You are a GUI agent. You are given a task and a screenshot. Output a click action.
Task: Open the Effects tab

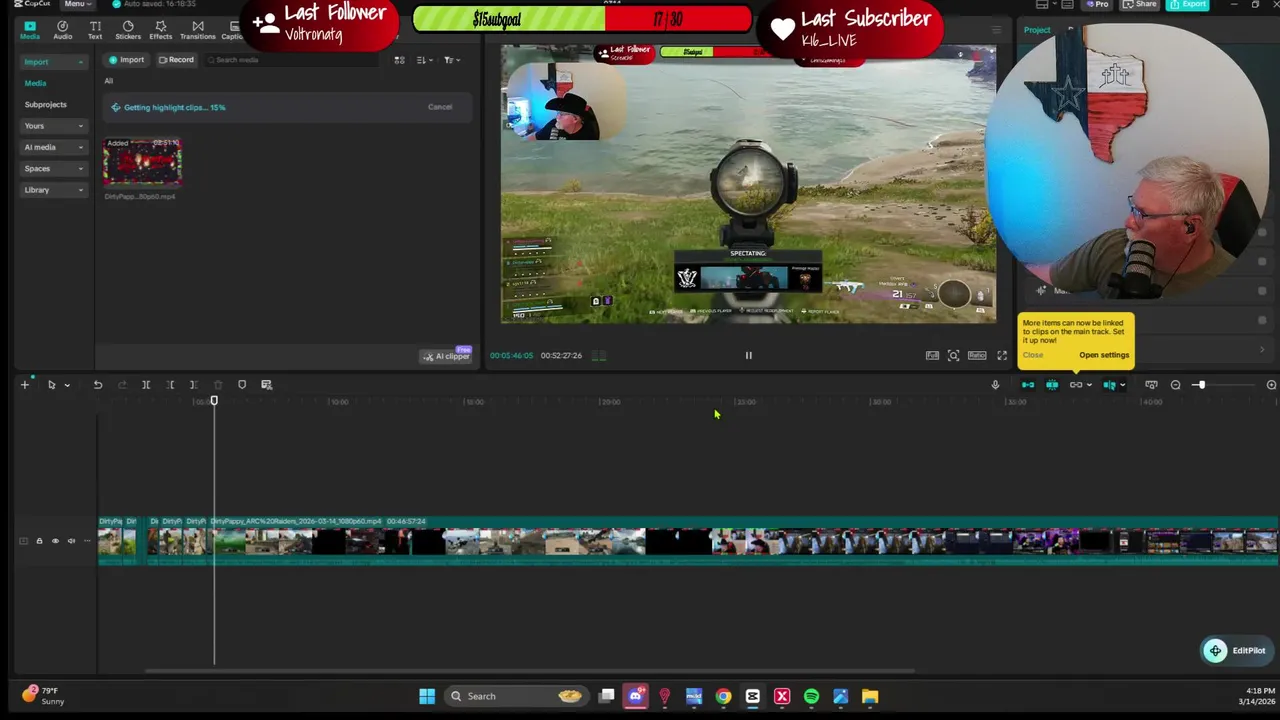click(x=160, y=30)
